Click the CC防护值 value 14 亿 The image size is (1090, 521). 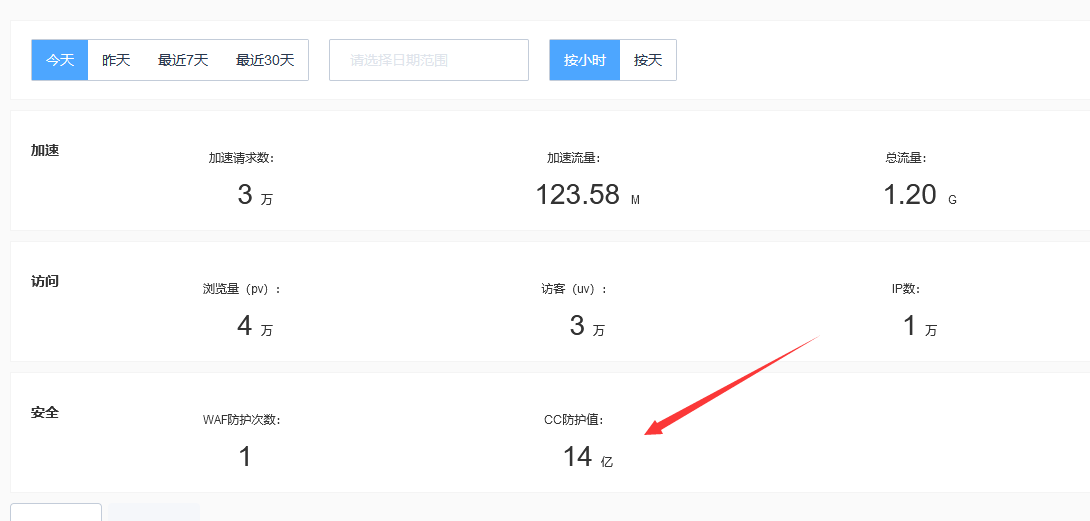click(586, 457)
